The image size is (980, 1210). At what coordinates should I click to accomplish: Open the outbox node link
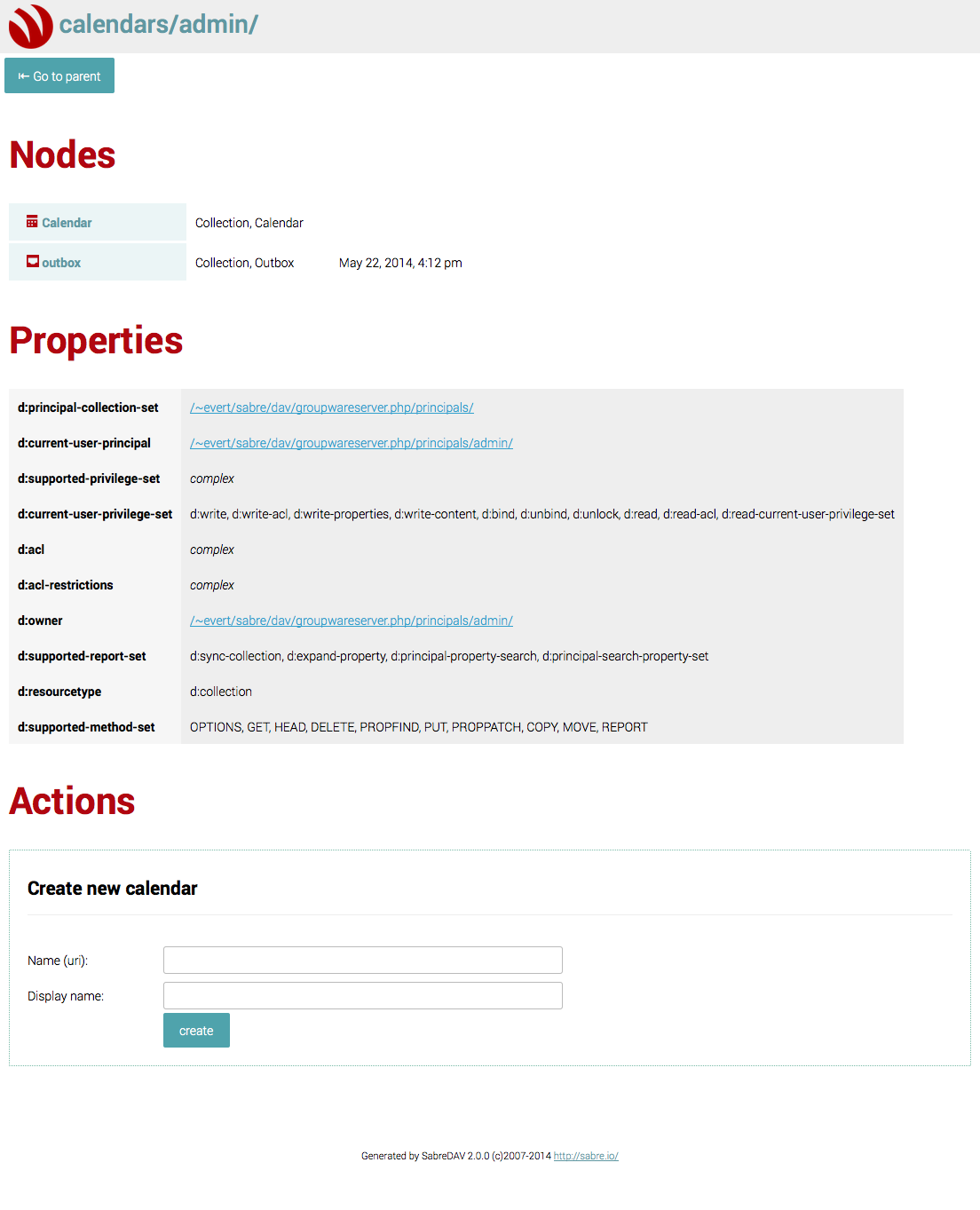61,263
